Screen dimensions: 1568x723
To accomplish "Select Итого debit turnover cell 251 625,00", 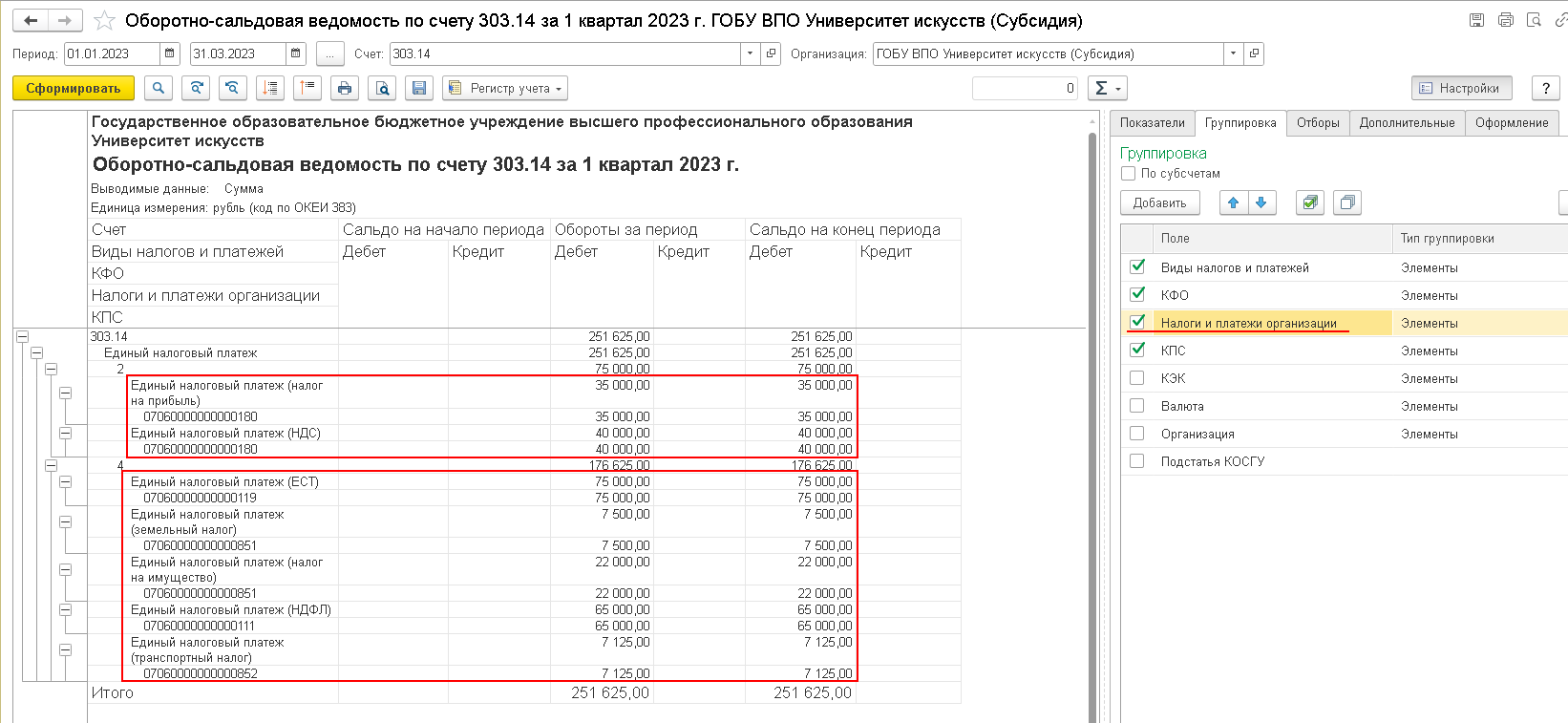I will pyautogui.click(x=602, y=692).
